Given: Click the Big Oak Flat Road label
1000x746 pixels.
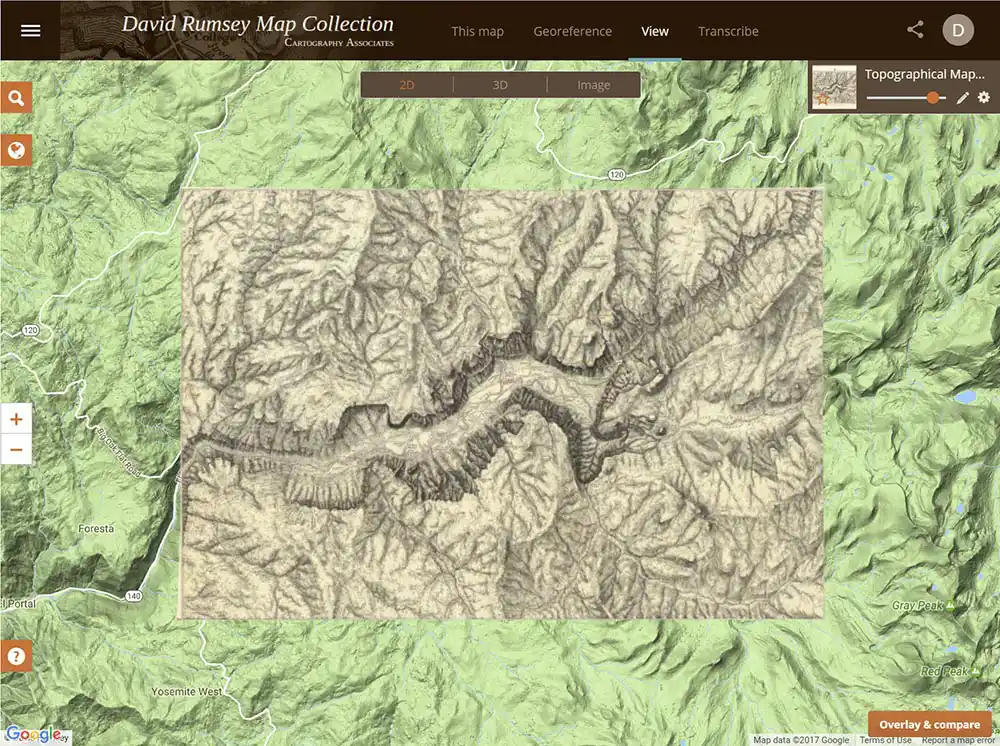Looking at the screenshot, I should tap(119, 452).
